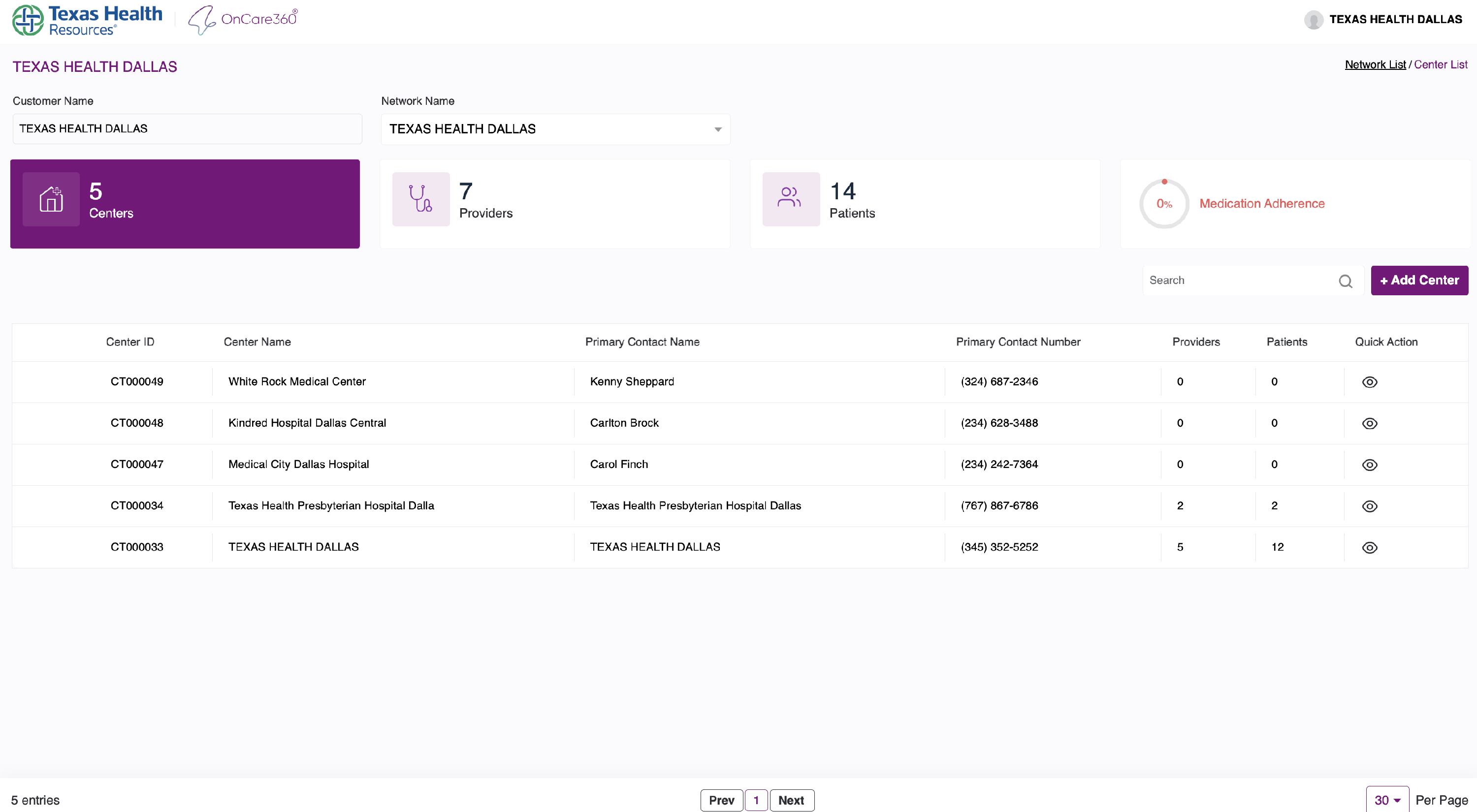Select page 1 in pagination
This screenshot has width=1477, height=812.
click(756, 800)
